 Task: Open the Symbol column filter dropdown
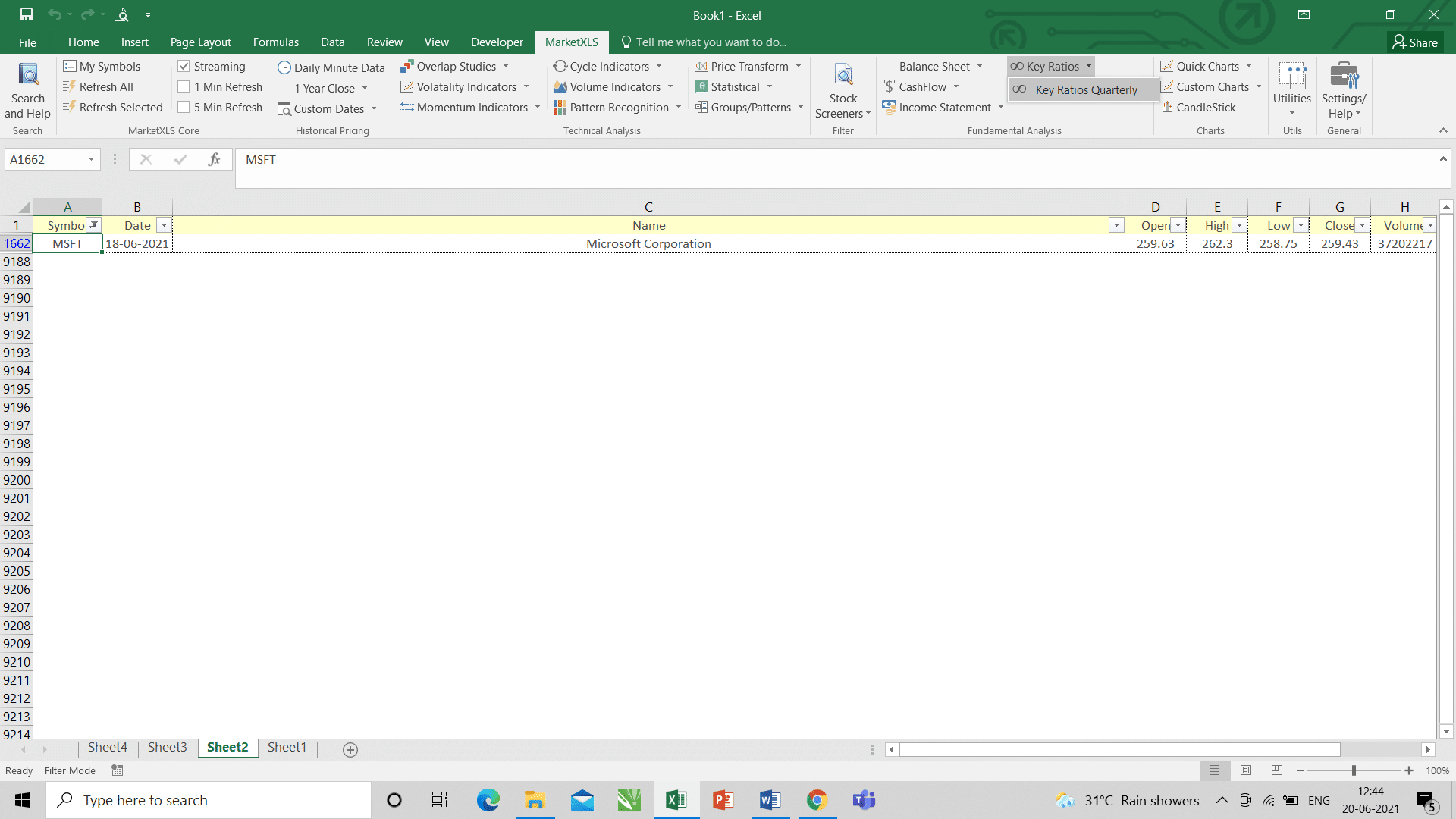pos(94,225)
